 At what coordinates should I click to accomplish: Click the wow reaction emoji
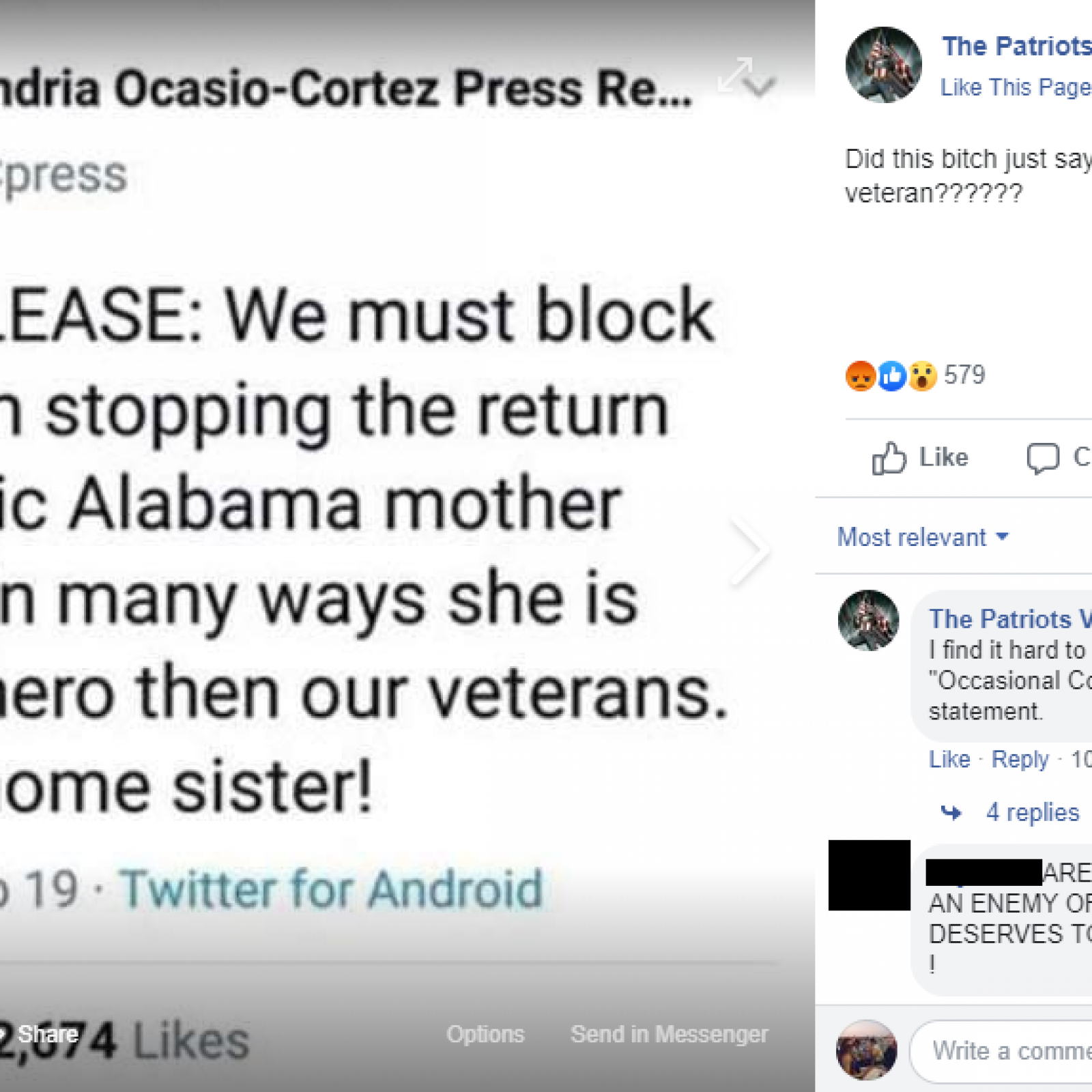[922, 375]
